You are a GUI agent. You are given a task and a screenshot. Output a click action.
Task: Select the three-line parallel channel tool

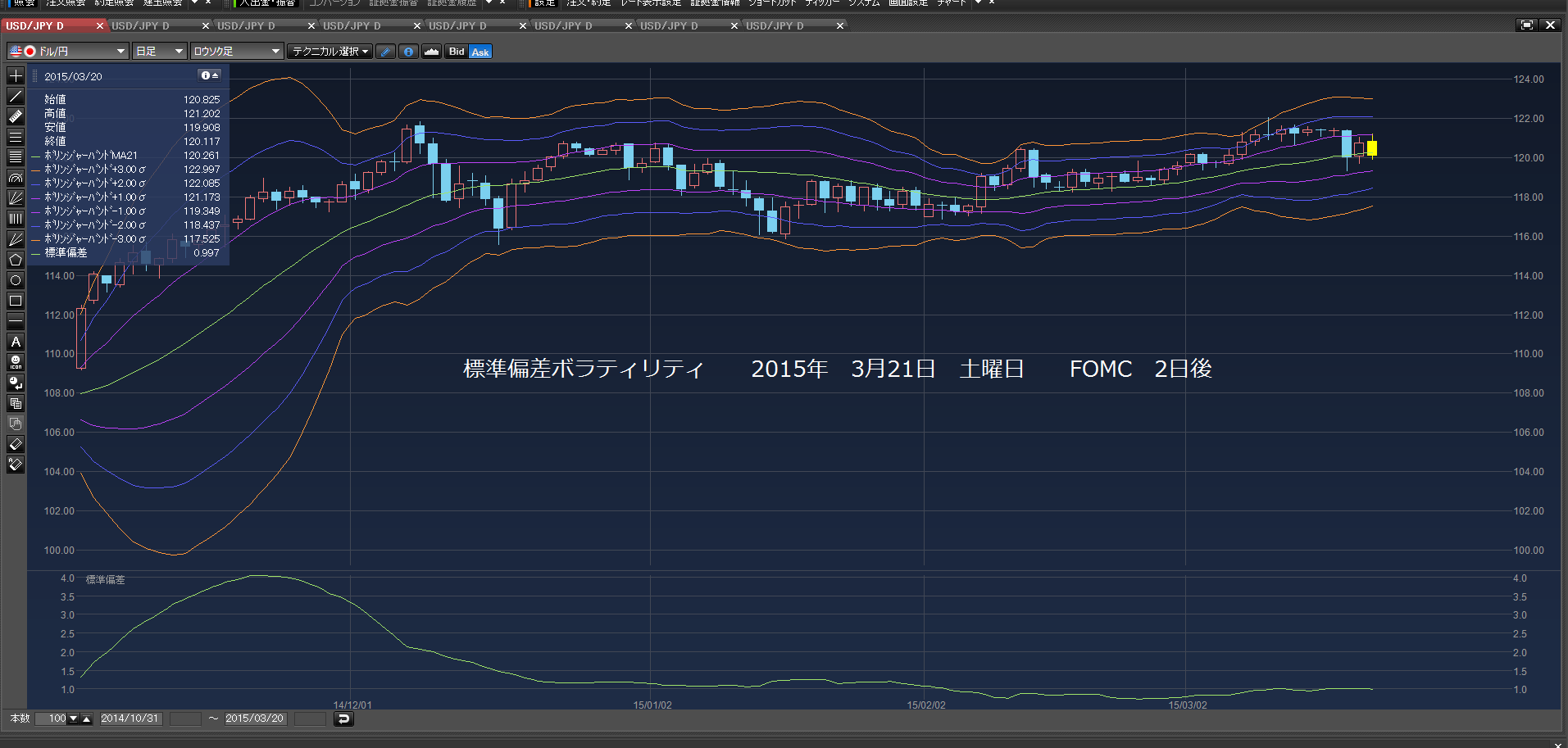(x=16, y=137)
